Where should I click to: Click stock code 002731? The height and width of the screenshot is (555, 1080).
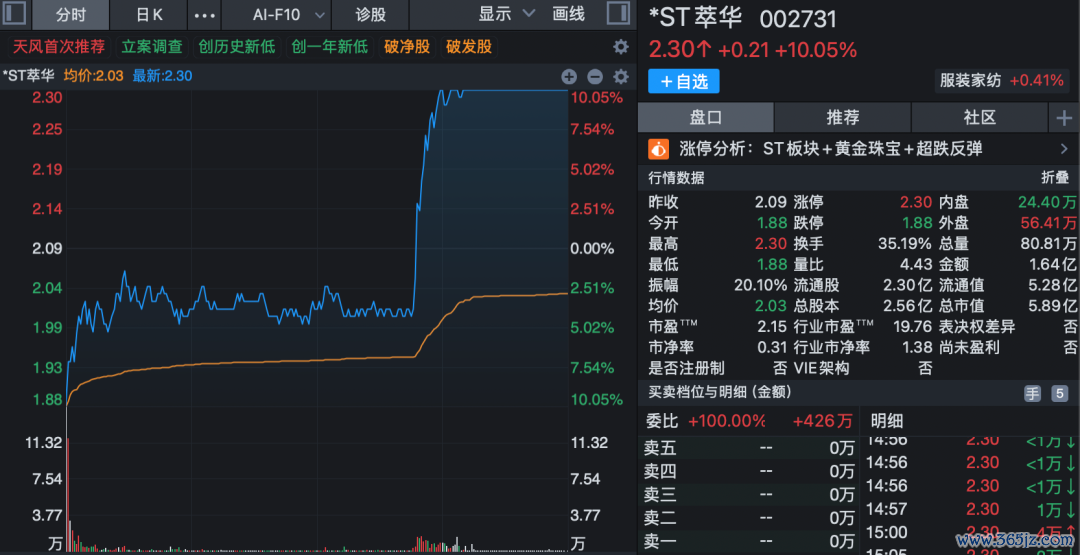[798, 19]
